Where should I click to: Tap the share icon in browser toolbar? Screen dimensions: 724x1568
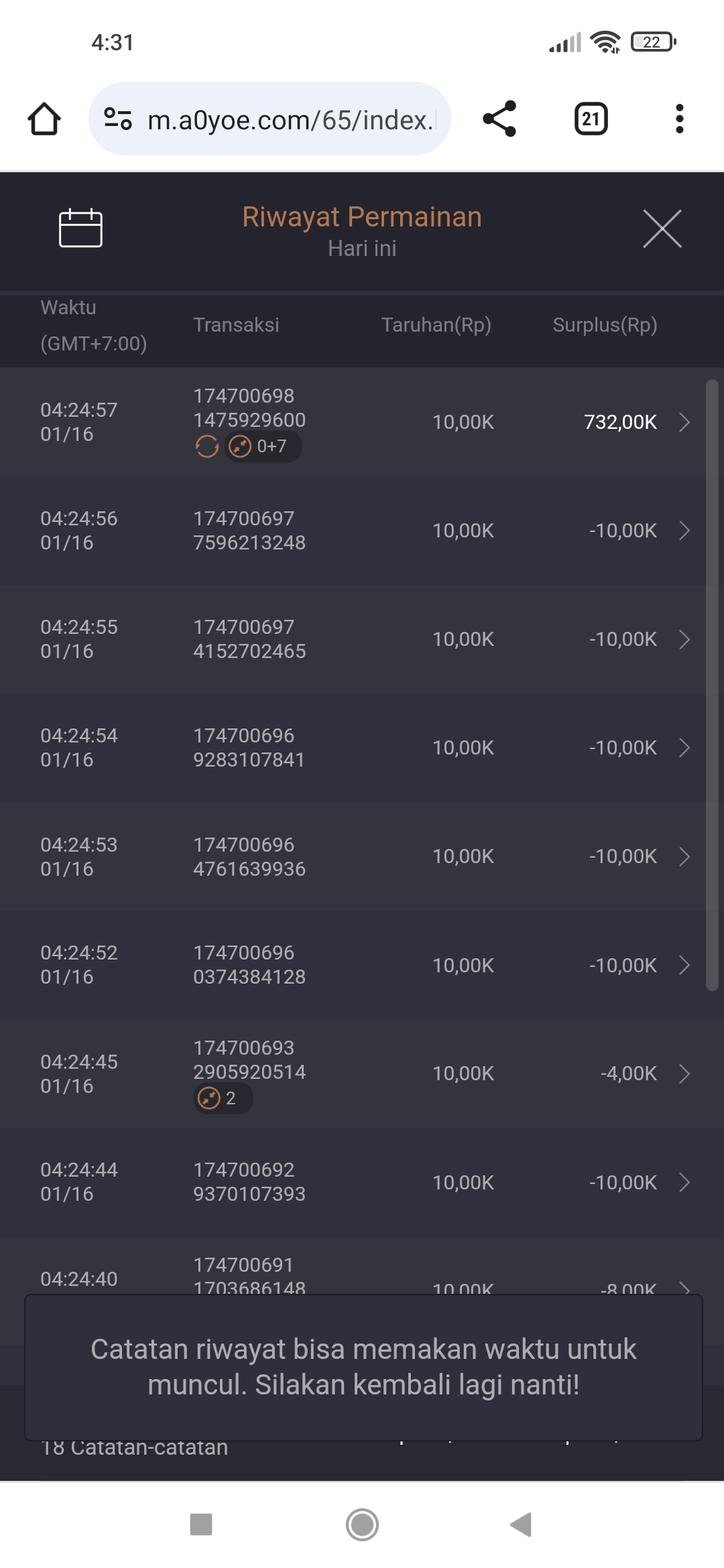pyautogui.click(x=499, y=119)
